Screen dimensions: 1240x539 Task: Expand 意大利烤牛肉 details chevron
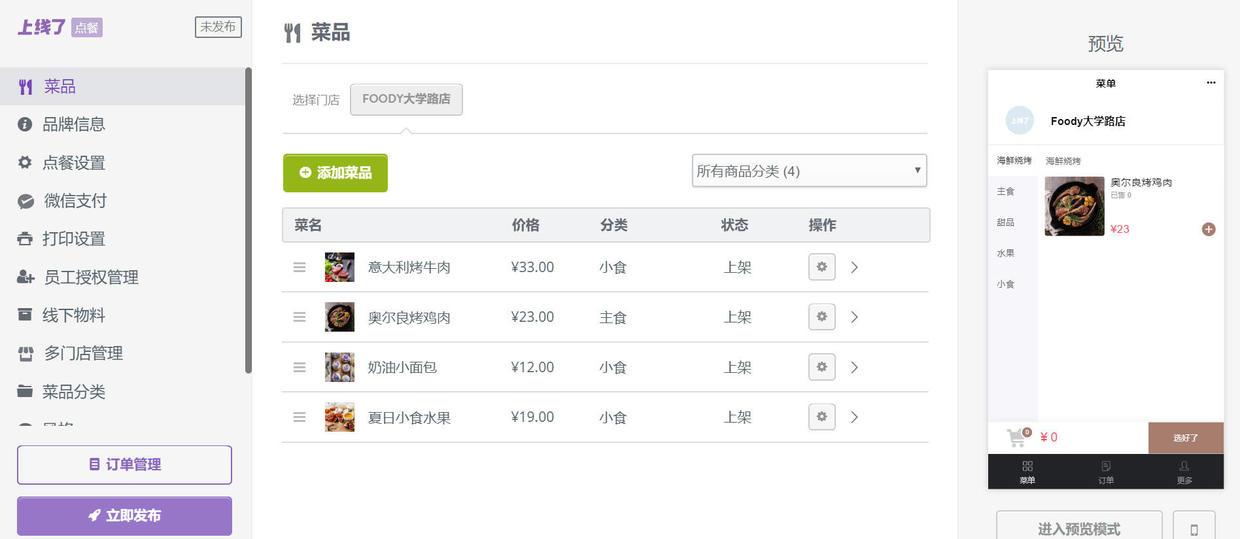[x=854, y=267]
